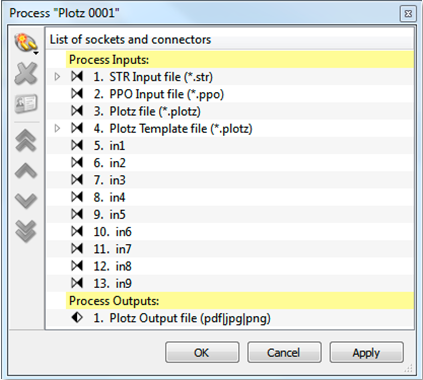Move item up with single up chevron
The image size is (423, 380).
26,170
